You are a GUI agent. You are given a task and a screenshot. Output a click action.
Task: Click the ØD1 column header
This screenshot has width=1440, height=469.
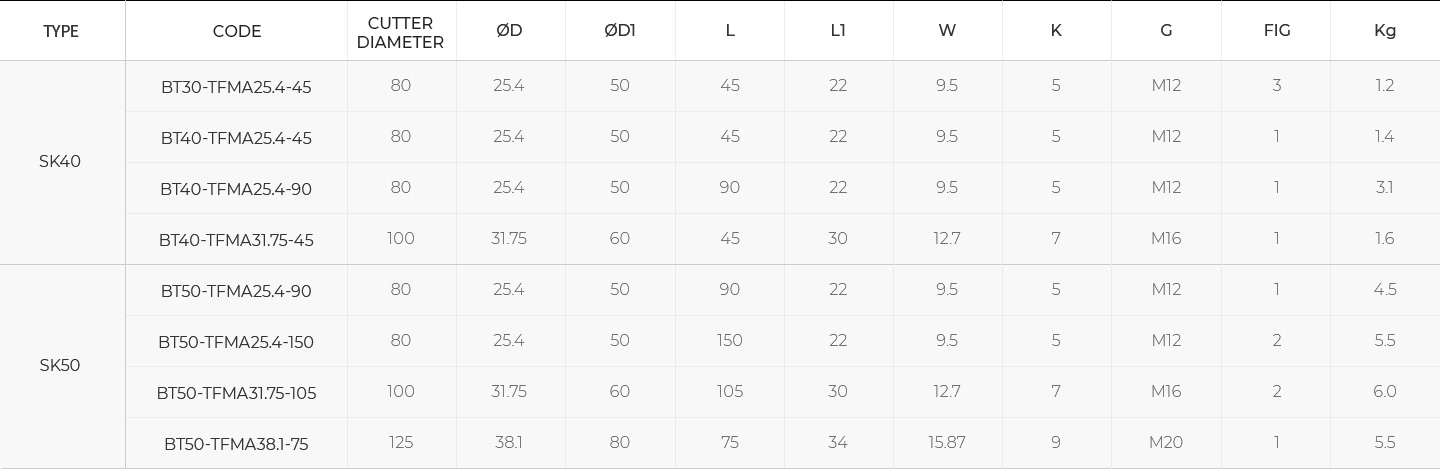click(620, 30)
